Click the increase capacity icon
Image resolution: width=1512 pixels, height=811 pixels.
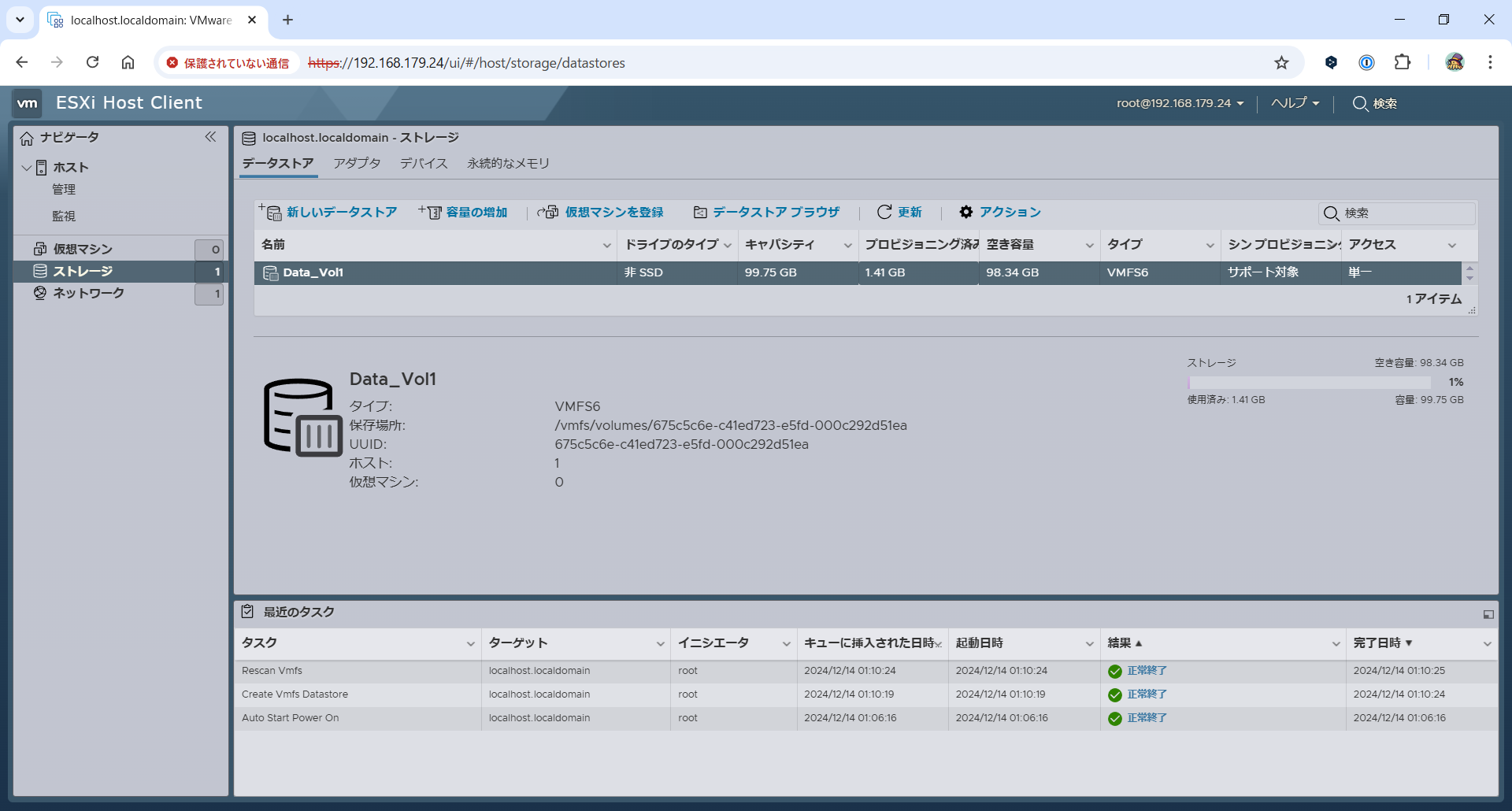[x=430, y=212]
